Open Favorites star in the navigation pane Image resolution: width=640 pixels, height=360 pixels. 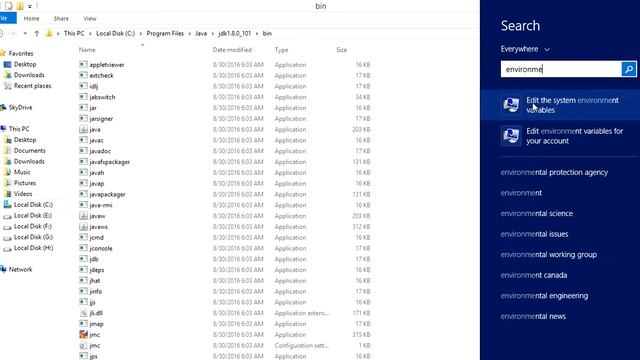click(x=3, y=53)
